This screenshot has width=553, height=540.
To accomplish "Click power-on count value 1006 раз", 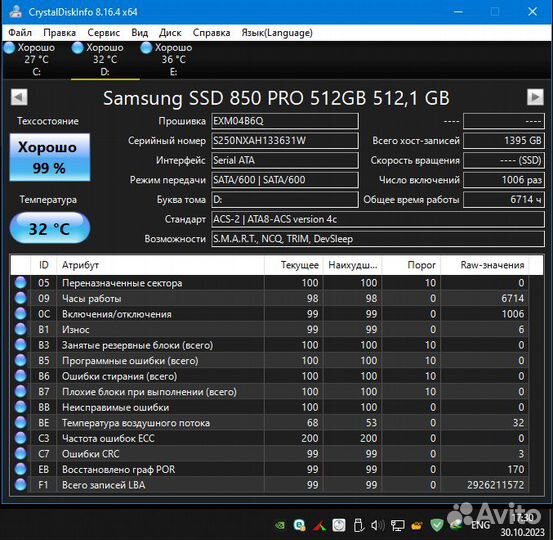I will coord(504,180).
